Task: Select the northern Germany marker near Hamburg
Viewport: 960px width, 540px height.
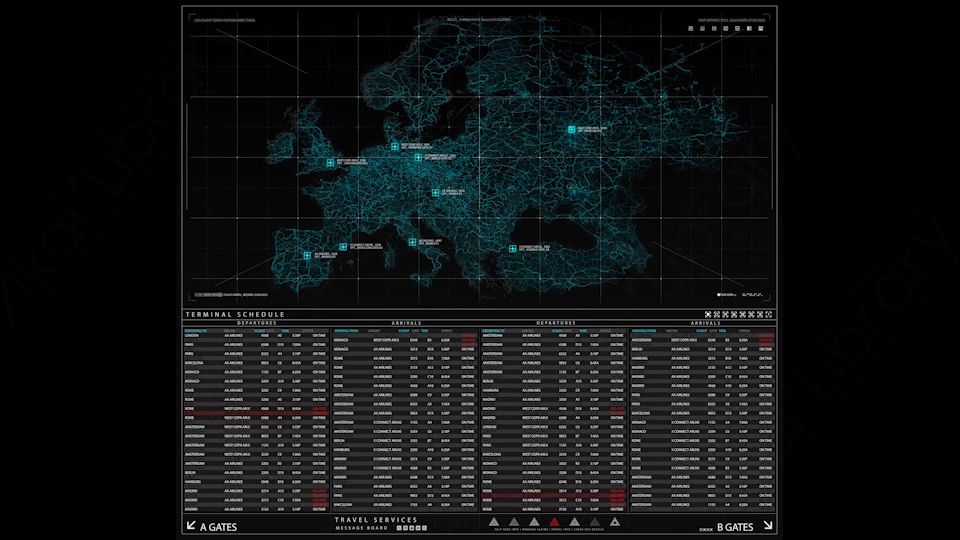Action: point(395,146)
